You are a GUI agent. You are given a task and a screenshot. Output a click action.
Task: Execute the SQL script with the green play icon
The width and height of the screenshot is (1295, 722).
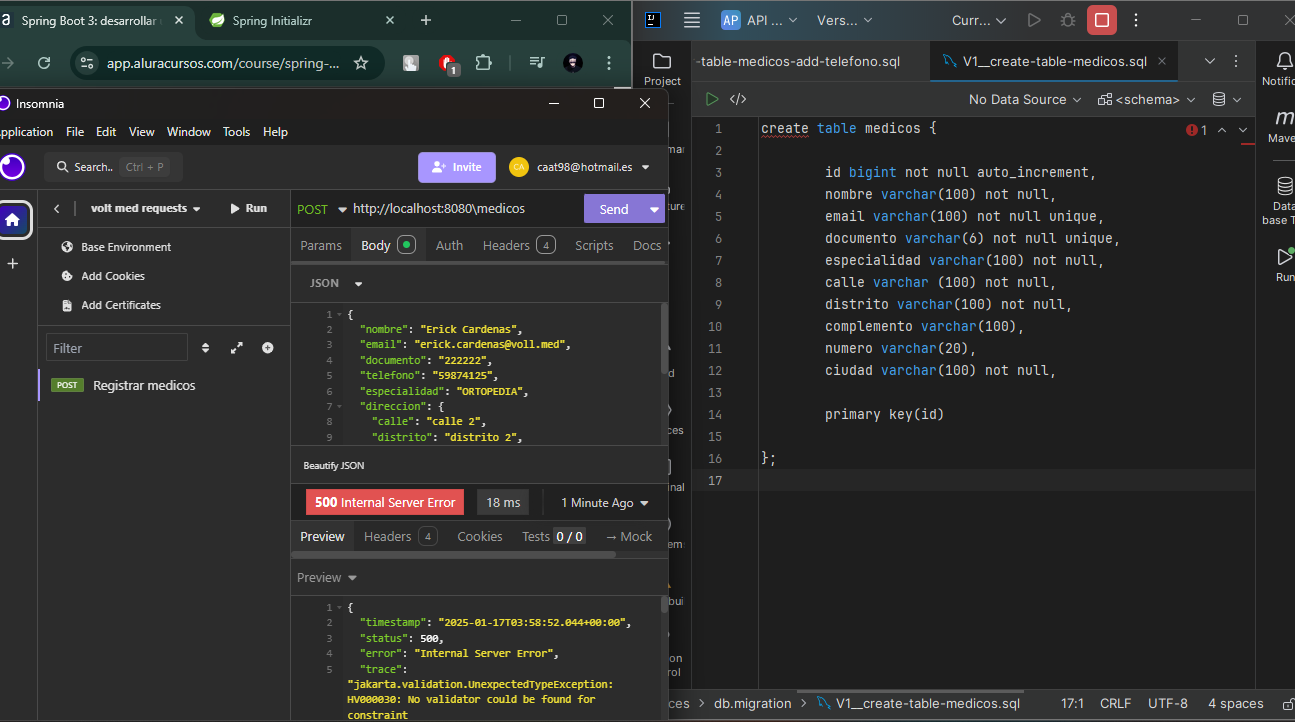(712, 99)
